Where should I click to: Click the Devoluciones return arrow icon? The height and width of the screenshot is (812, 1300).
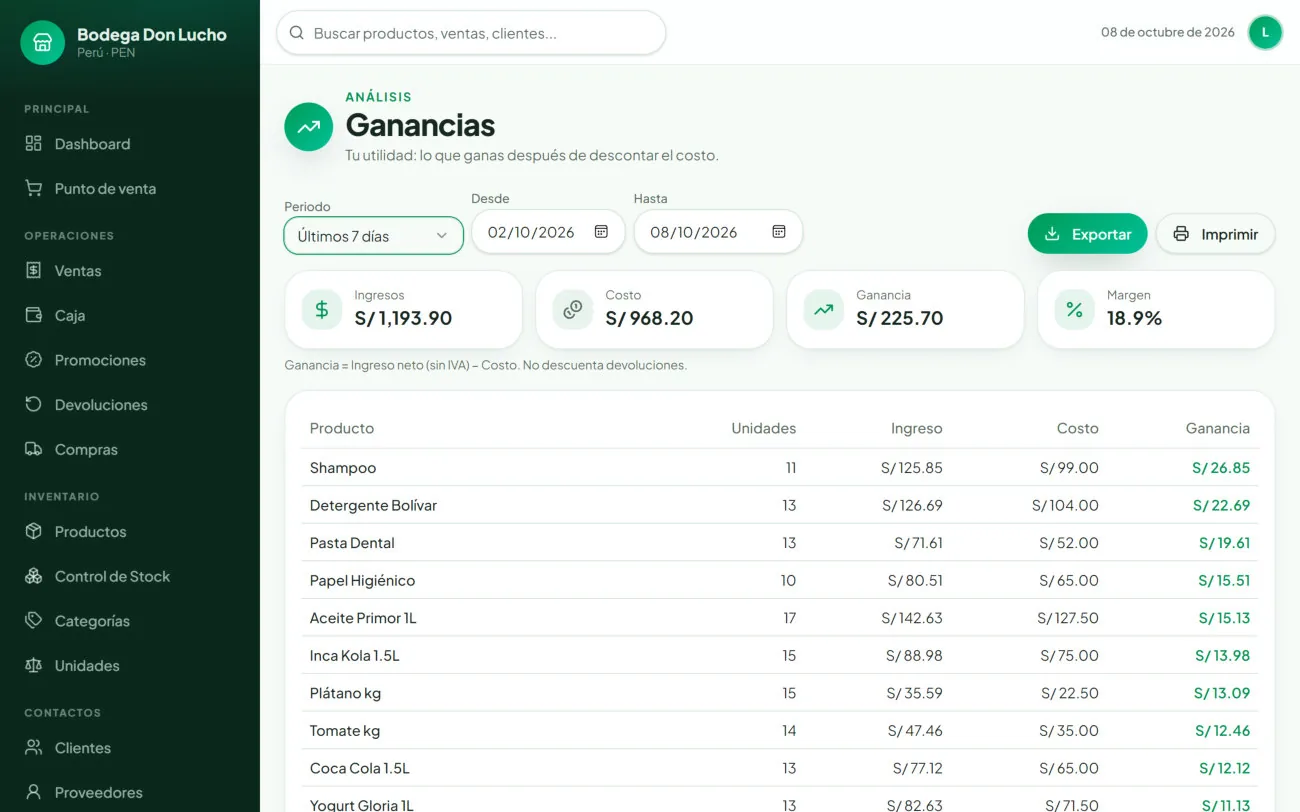(x=34, y=405)
